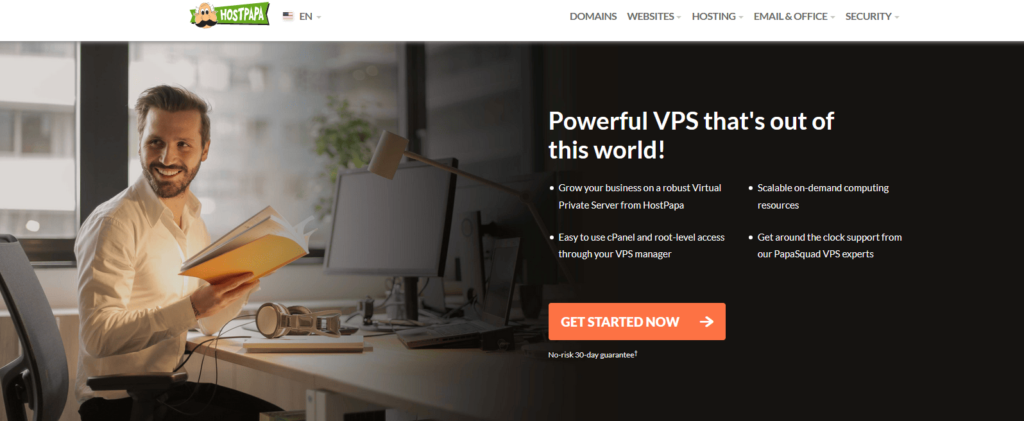Viewport: 1024px width, 421px height.
Task: Expand the chevron beside Email & Office
Action: 832,18
